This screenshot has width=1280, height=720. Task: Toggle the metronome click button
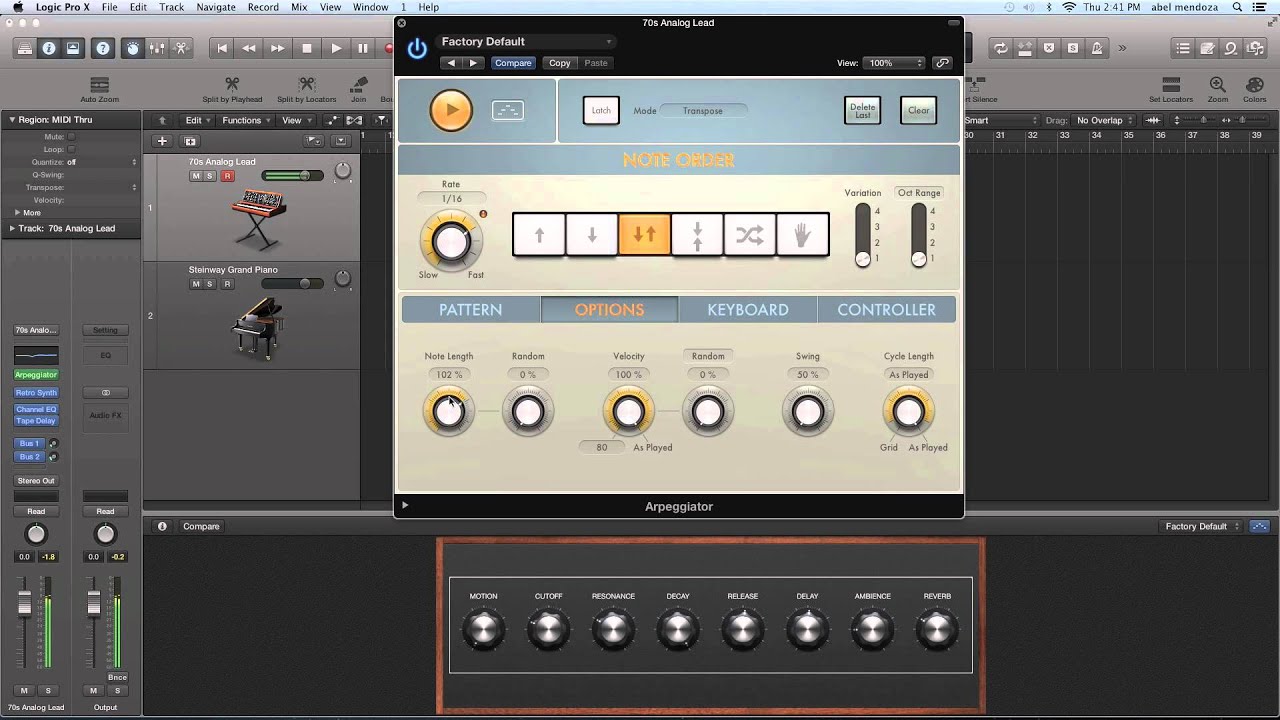pyautogui.click(x=1097, y=48)
